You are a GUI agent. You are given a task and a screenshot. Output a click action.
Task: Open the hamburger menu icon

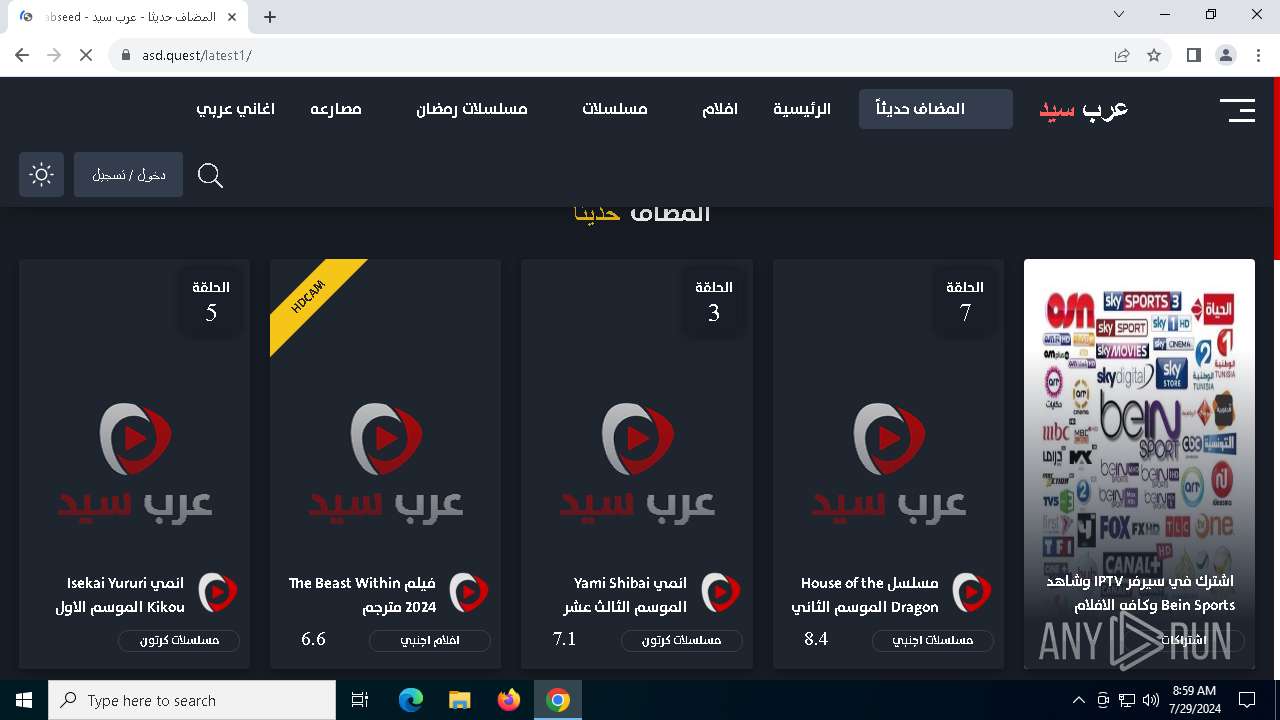click(x=1237, y=110)
